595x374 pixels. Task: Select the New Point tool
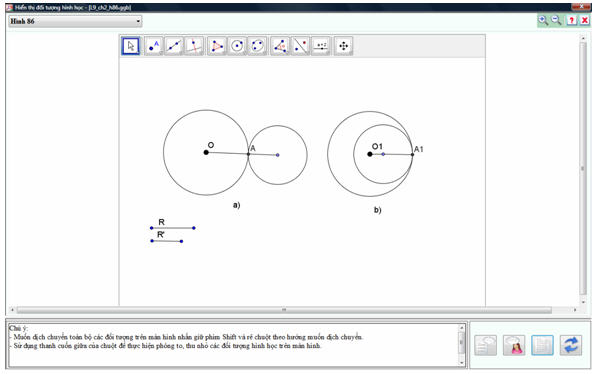pyautogui.click(x=154, y=46)
